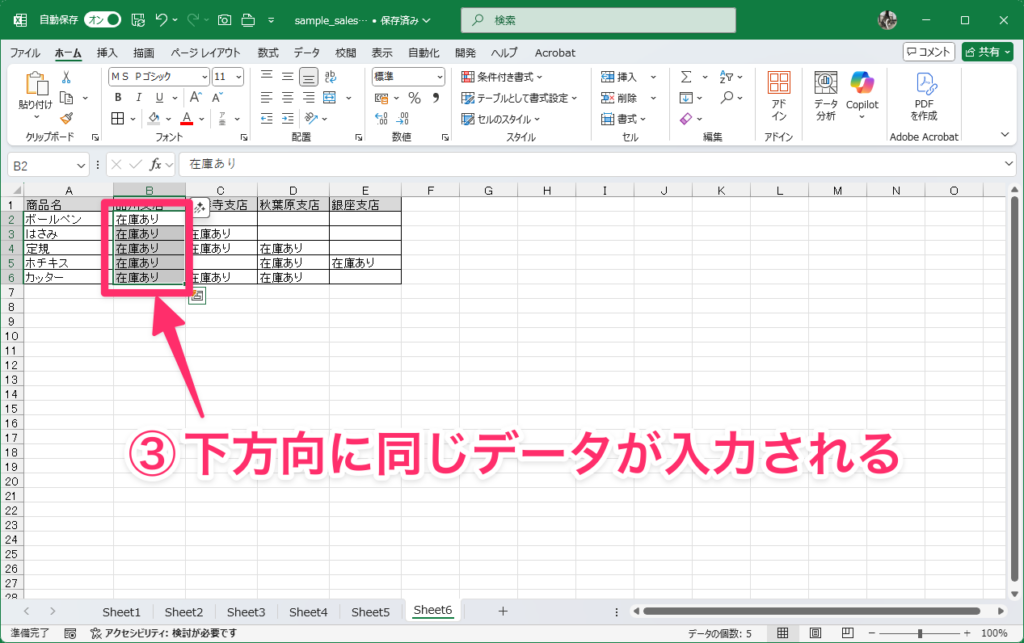Image resolution: width=1024 pixels, height=643 pixels.
Task: Open the 挿入 (Insert) ribbon tab
Action: tap(107, 52)
